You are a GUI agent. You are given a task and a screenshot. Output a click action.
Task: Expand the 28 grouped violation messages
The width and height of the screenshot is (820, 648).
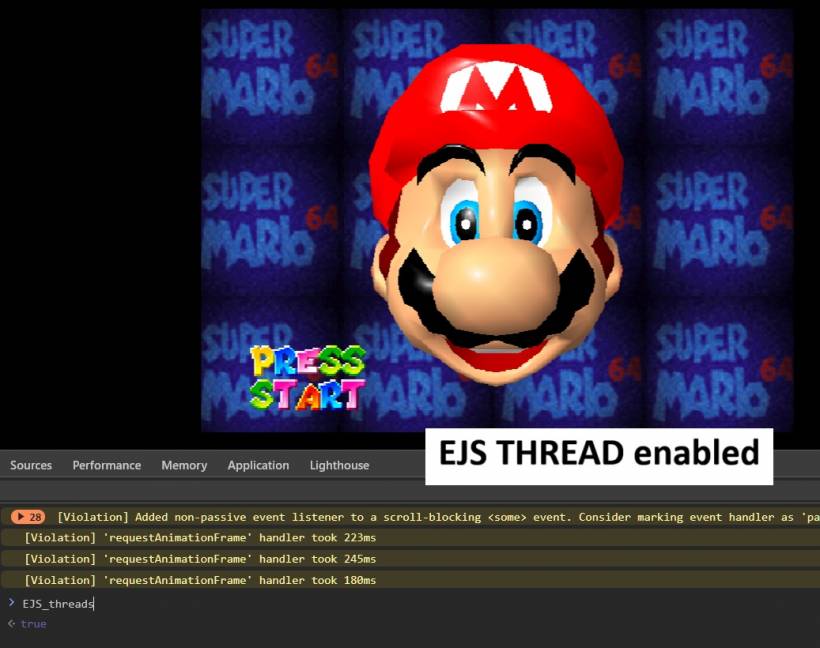point(28,517)
